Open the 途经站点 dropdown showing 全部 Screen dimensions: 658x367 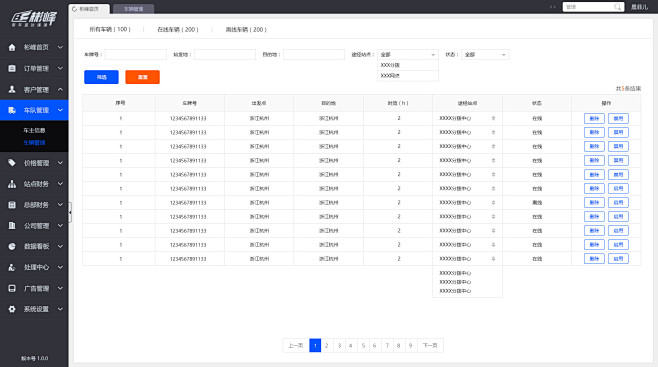point(407,55)
